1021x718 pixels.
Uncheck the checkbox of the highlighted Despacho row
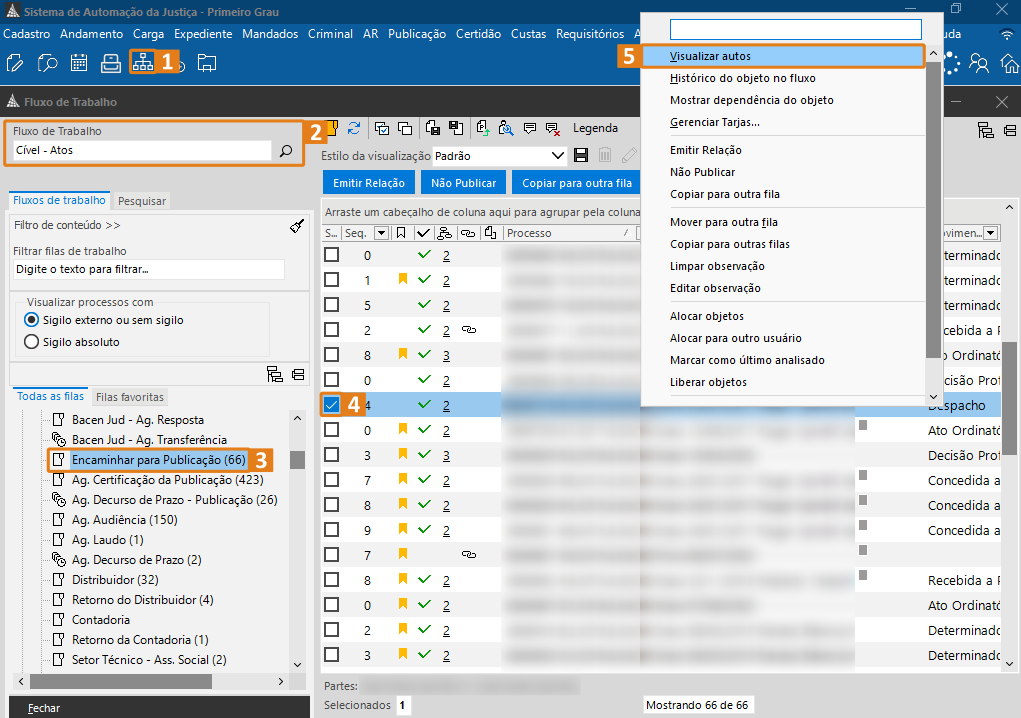(331, 405)
